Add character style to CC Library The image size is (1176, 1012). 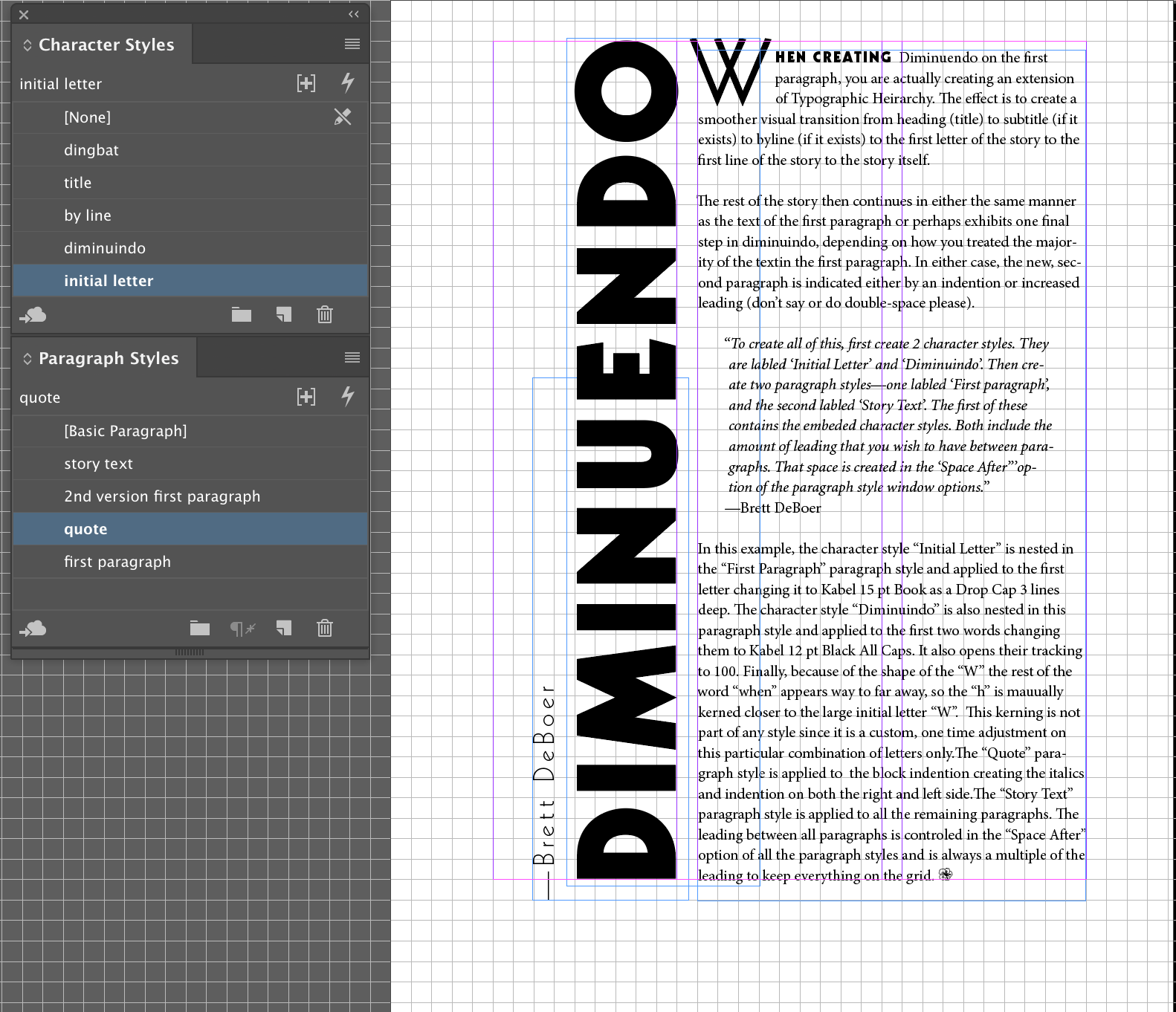(33, 315)
